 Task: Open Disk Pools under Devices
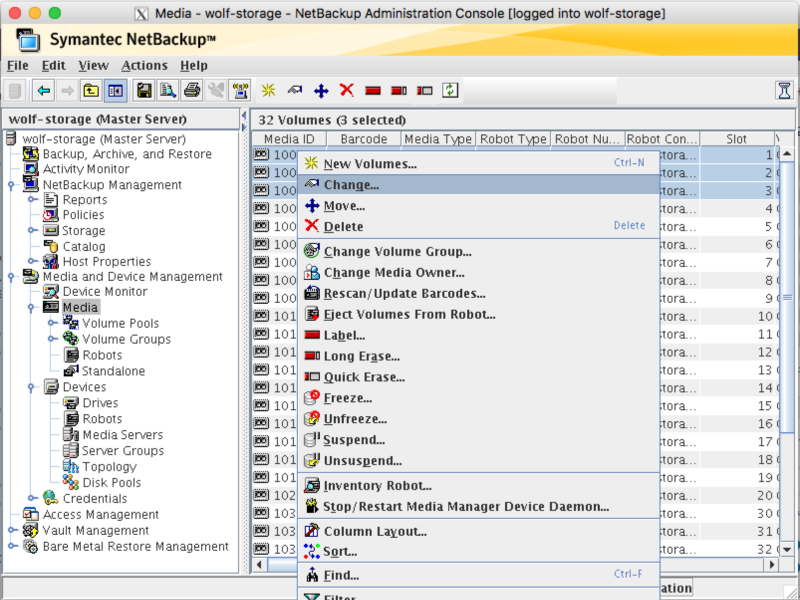pos(111,482)
